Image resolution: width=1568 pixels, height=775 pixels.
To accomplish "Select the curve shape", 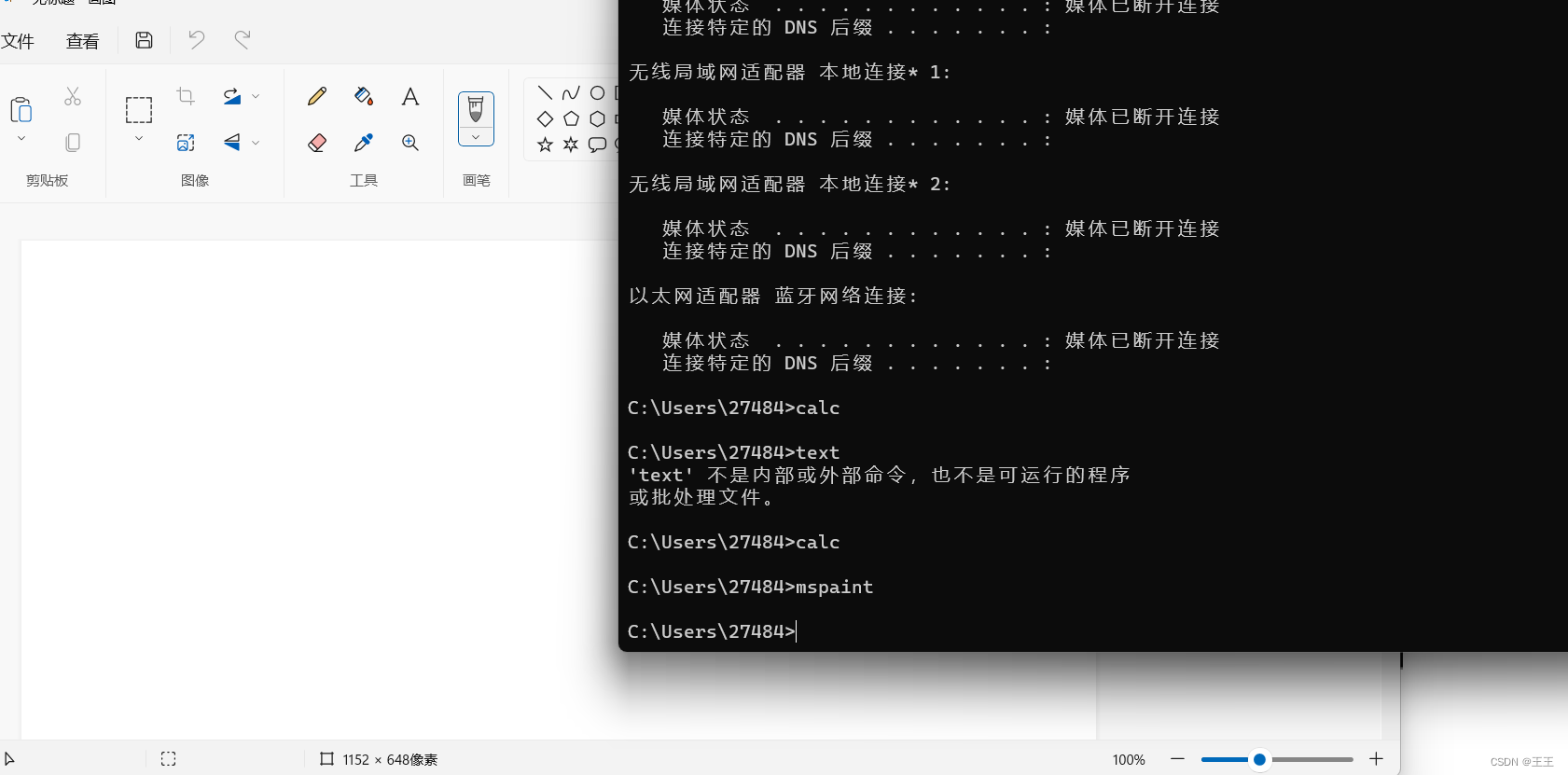I will pyautogui.click(x=571, y=92).
